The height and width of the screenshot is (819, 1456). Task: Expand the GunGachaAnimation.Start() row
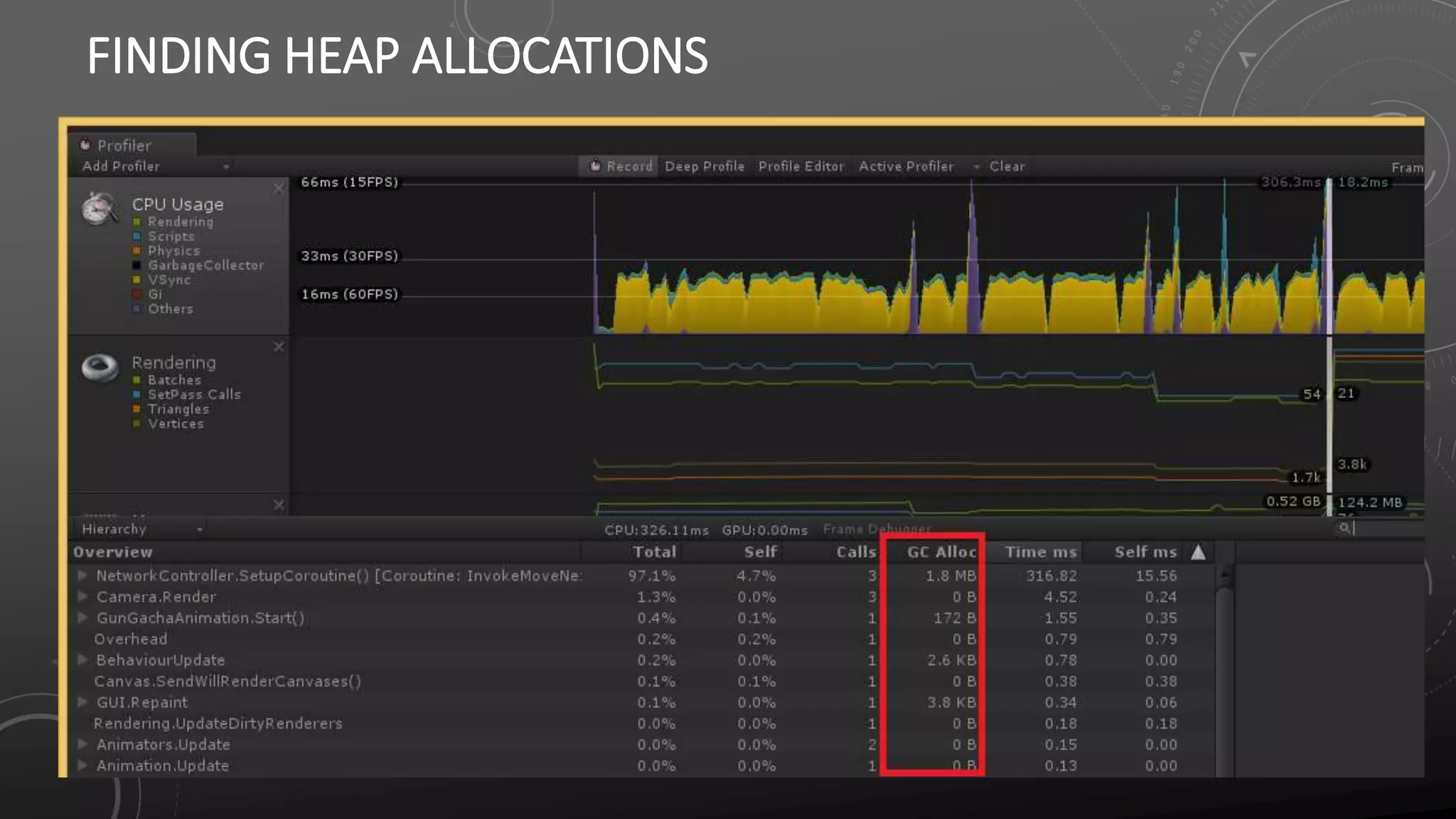coord(82,618)
